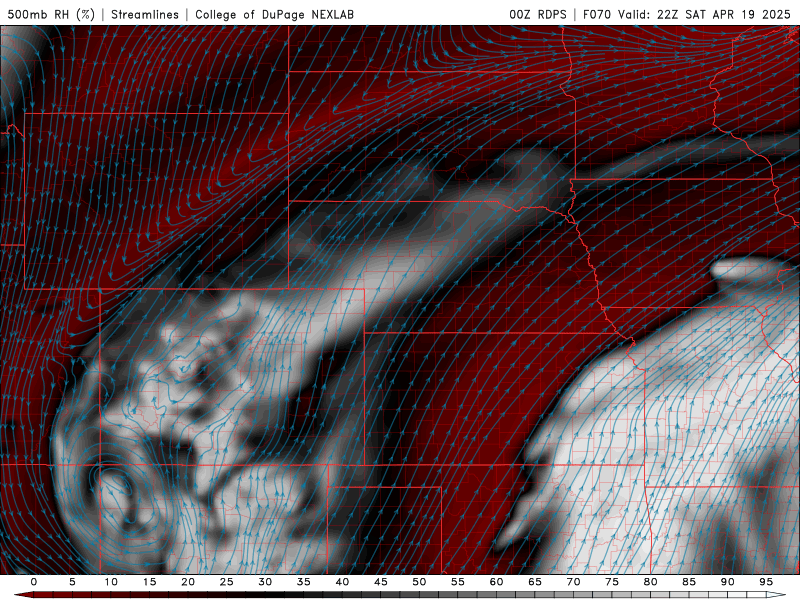Click the colorbar label '5'

pyautogui.click(x=72, y=582)
